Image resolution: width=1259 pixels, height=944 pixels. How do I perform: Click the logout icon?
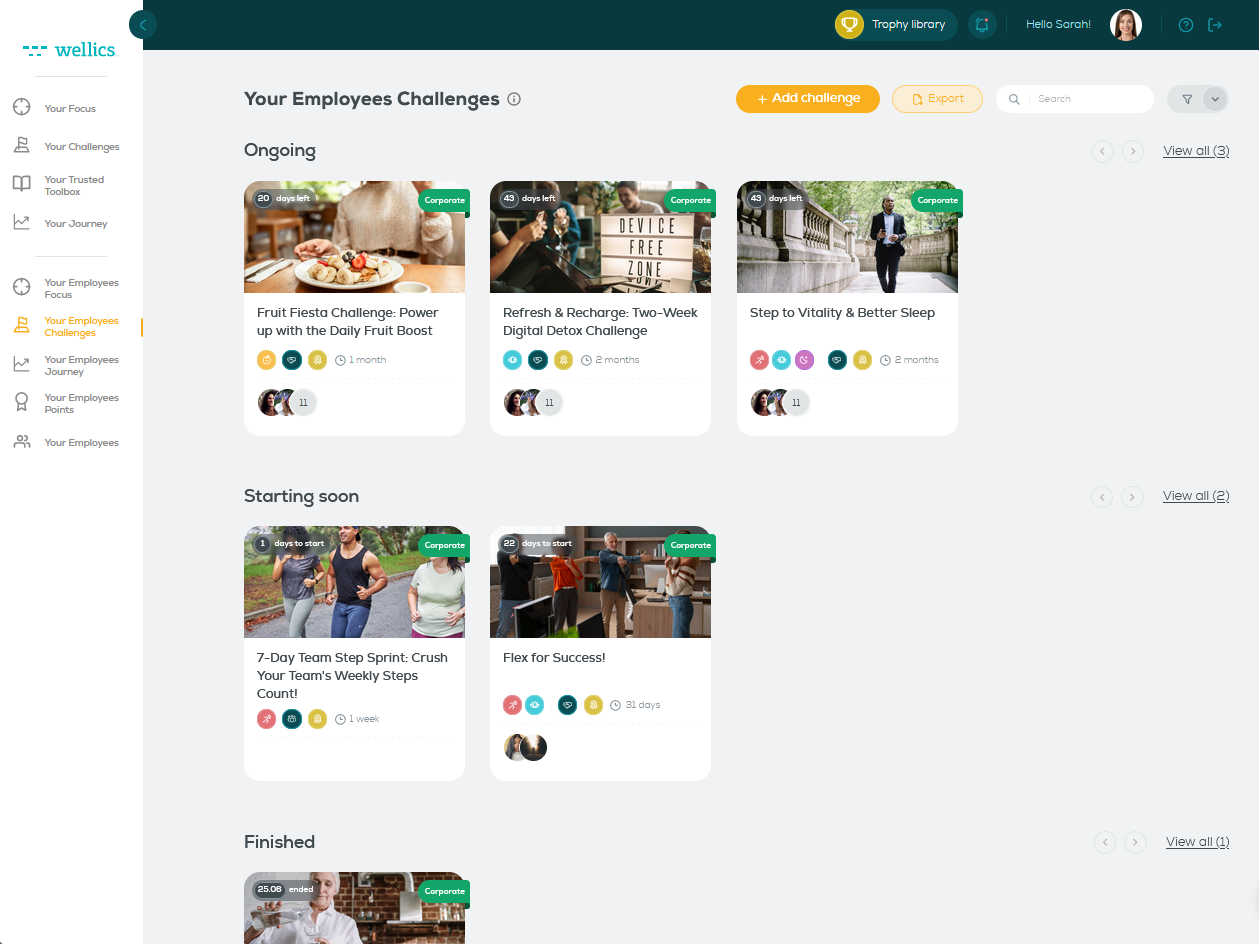click(1217, 24)
